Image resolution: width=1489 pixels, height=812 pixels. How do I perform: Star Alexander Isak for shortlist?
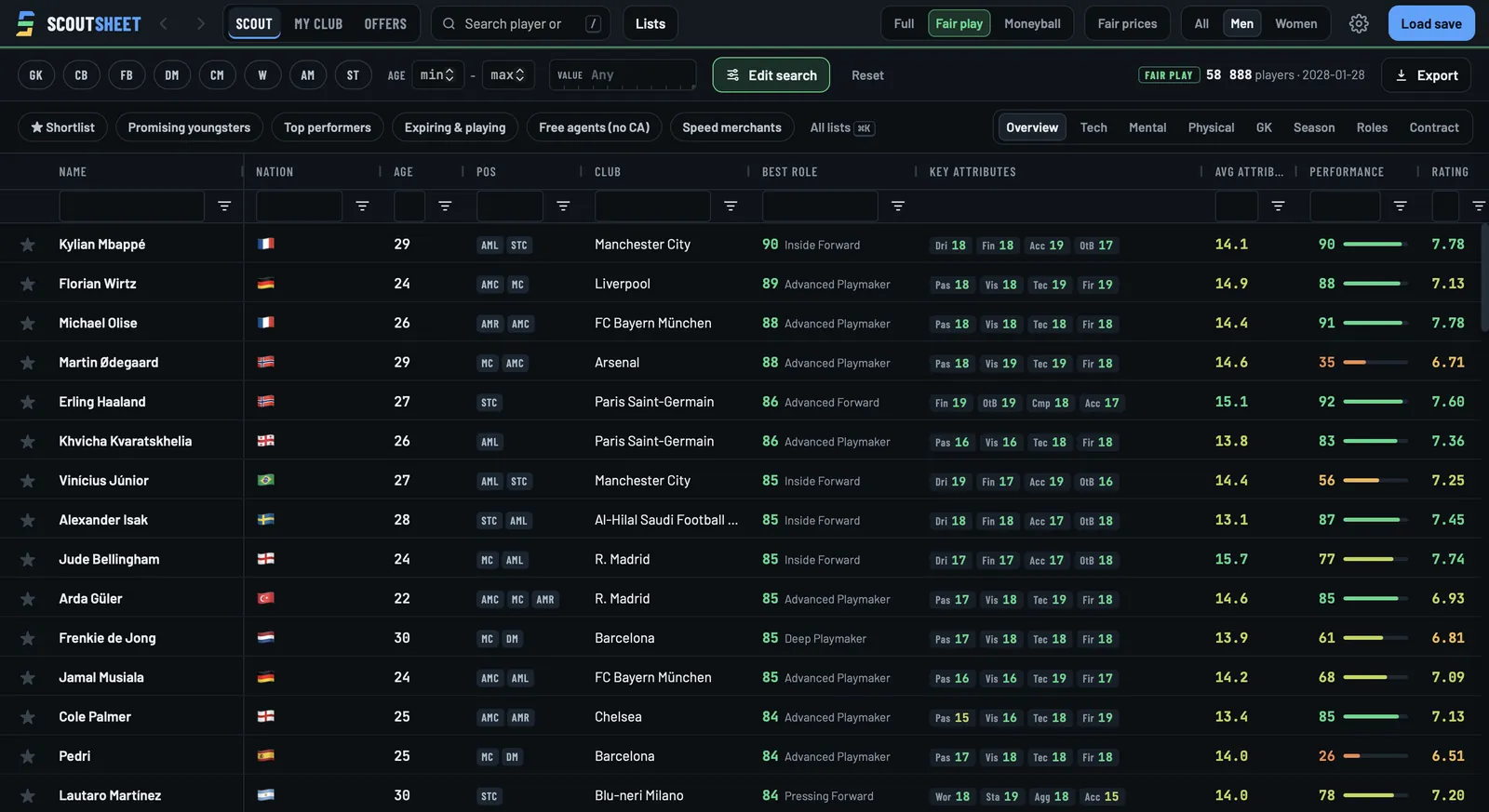[x=28, y=520]
